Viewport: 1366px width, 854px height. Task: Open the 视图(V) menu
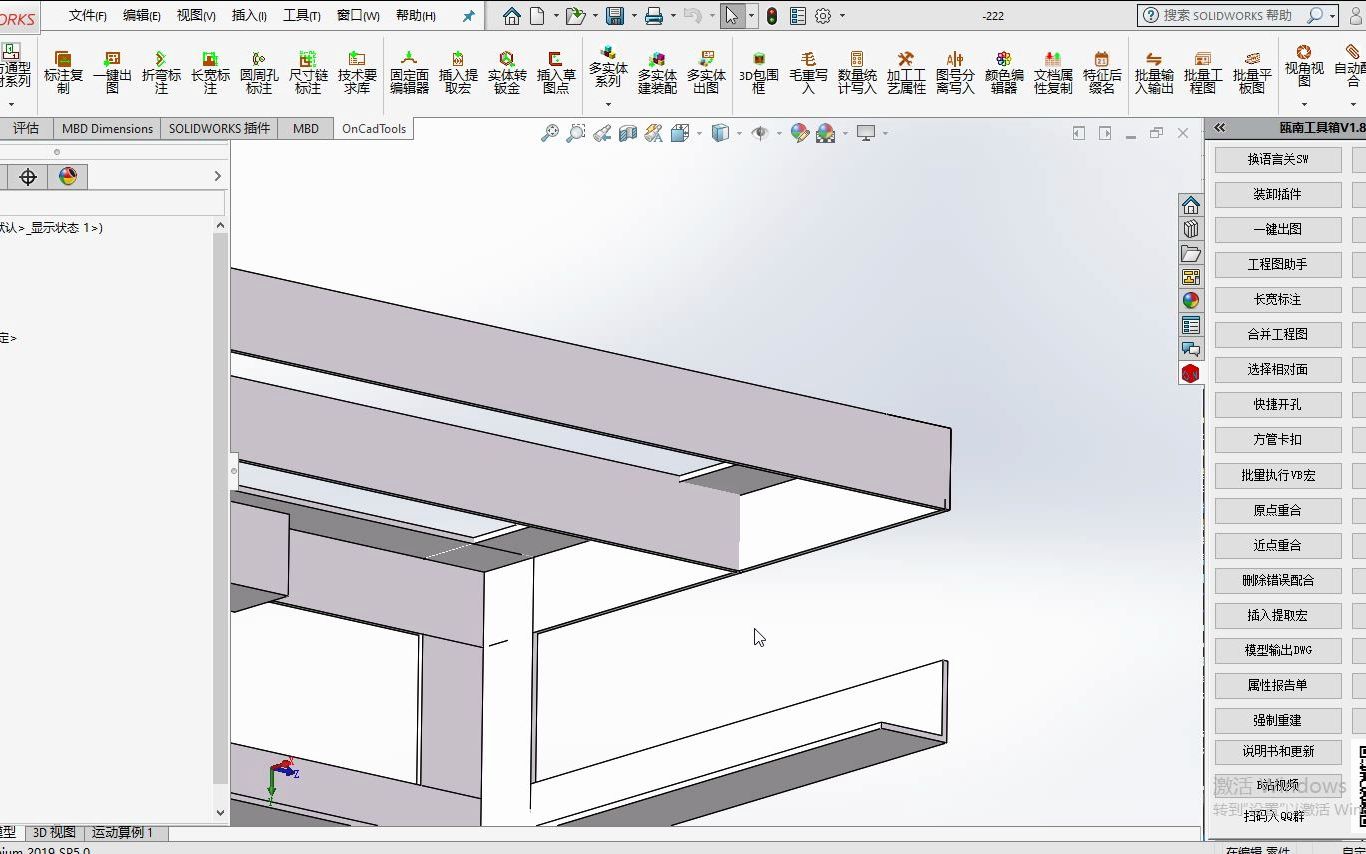point(196,15)
